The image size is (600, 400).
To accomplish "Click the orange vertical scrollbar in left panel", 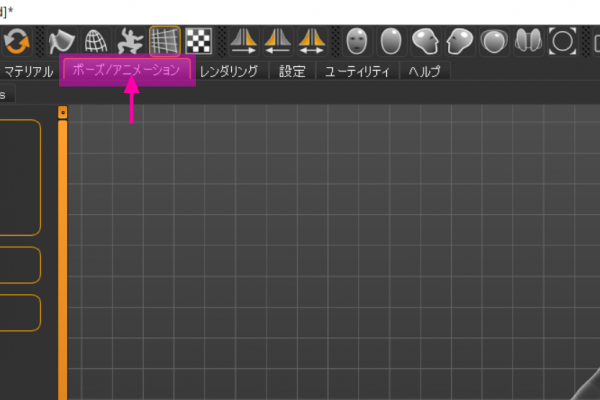I will 62,260.
